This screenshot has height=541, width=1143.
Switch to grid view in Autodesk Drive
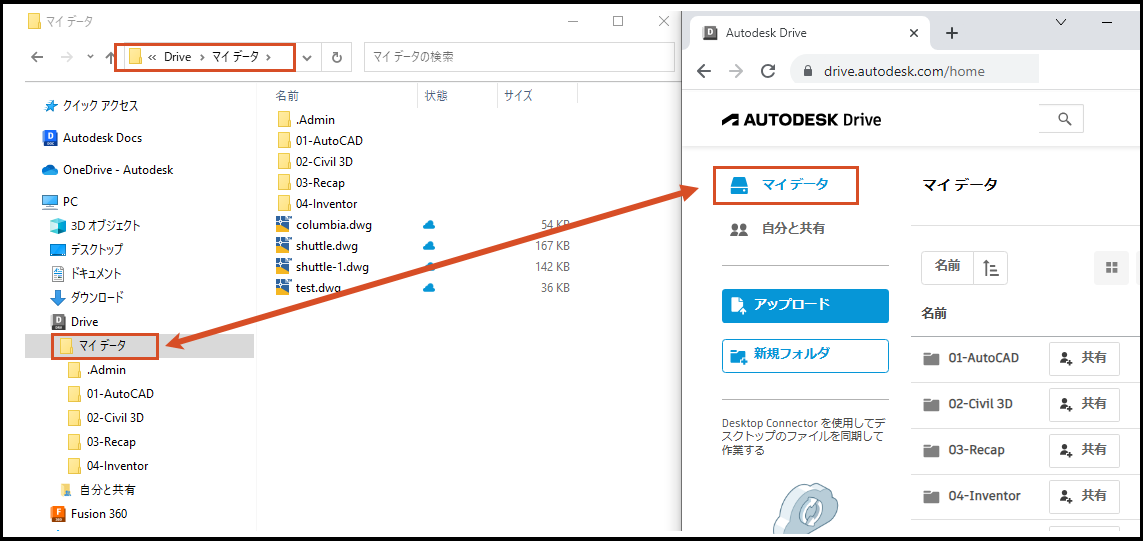tap(1112, 268)
